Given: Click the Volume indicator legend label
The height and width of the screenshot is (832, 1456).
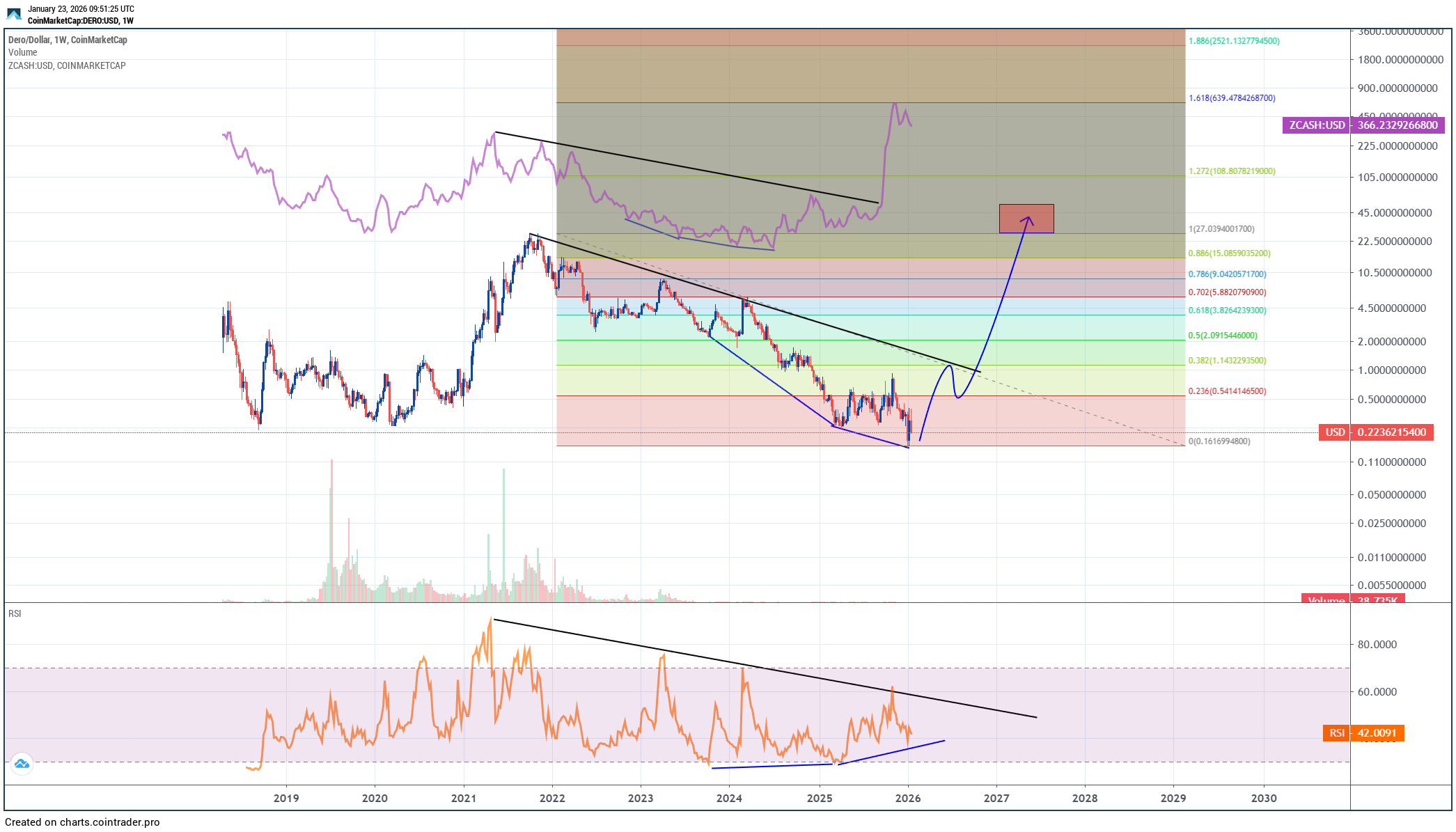Looking at the screenshot, I should tap(23, 52).
